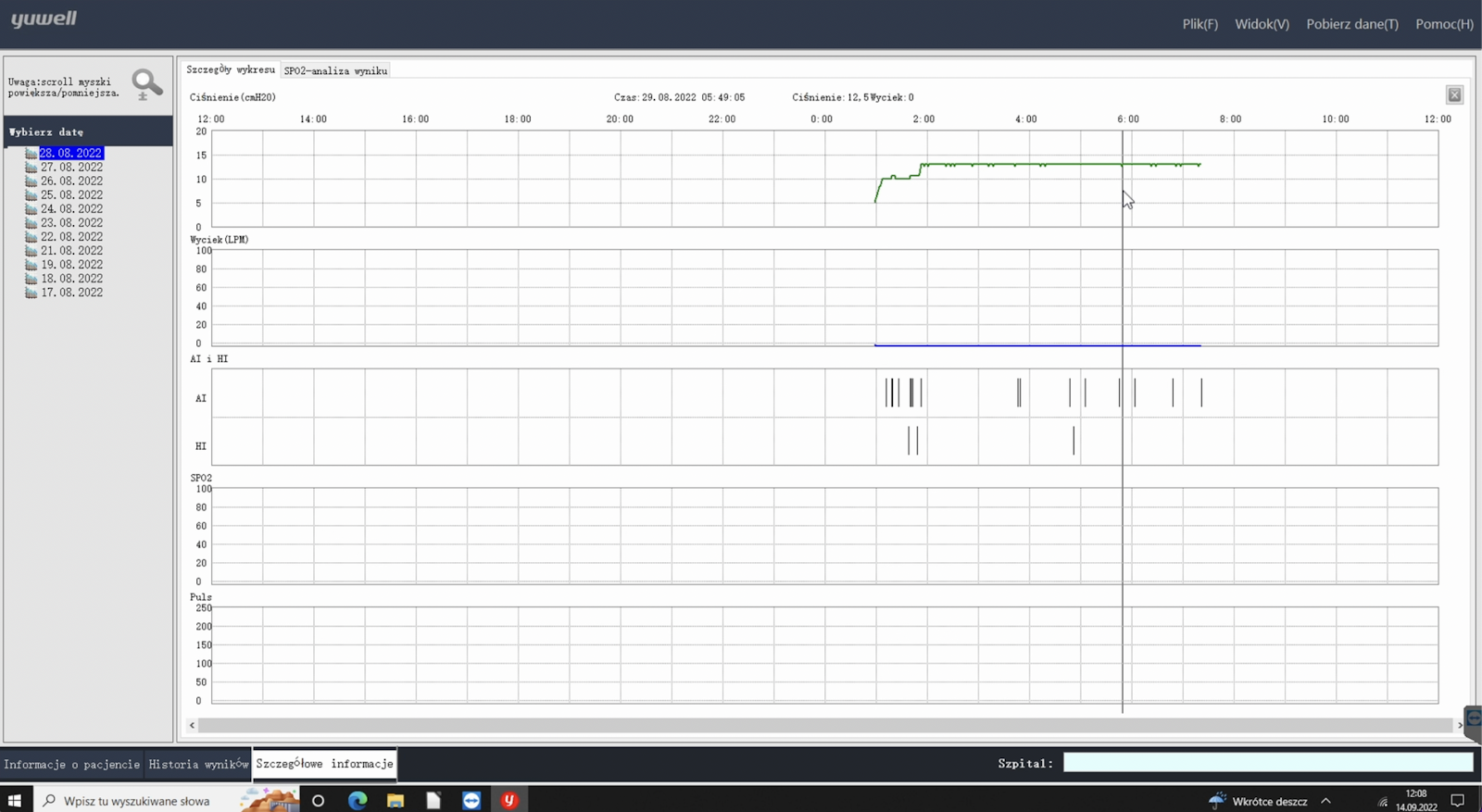This screenshot has width=1482, height=812.
Task: Switch to SPO2-analiza wyniku tab
Action: coord(335,70)
